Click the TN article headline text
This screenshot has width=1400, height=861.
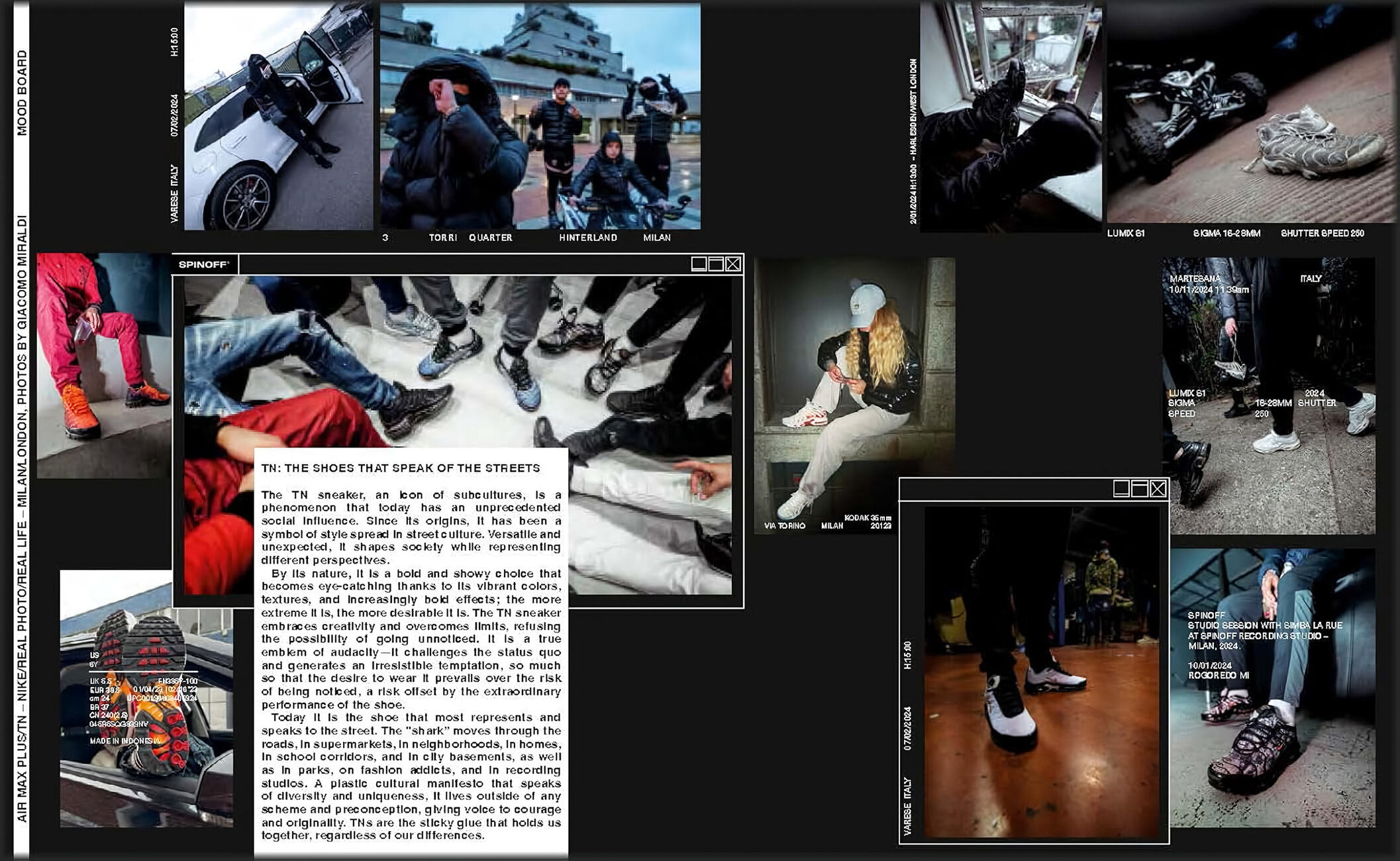(401, 468)
